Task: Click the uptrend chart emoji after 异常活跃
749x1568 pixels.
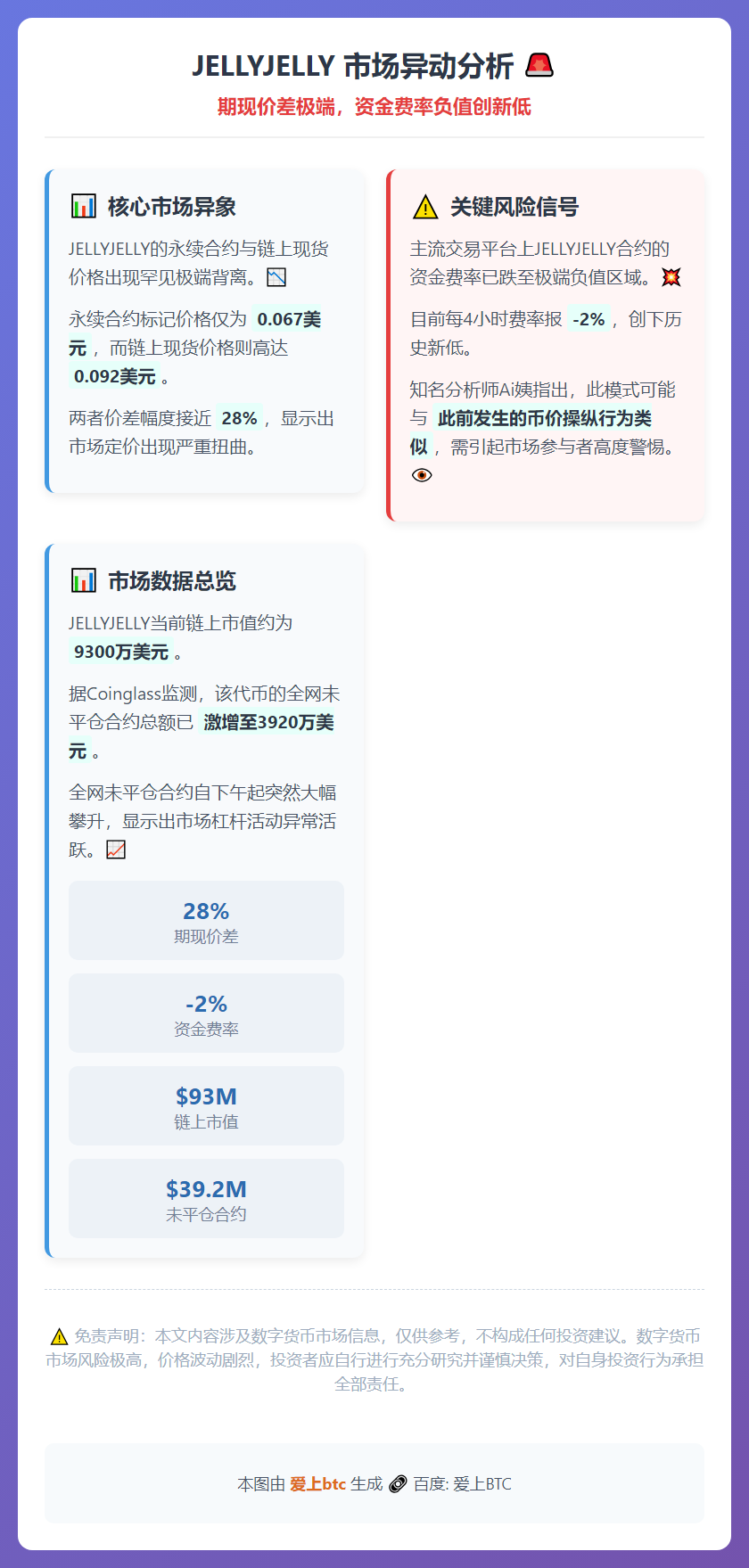Action: tap(116, 850)
